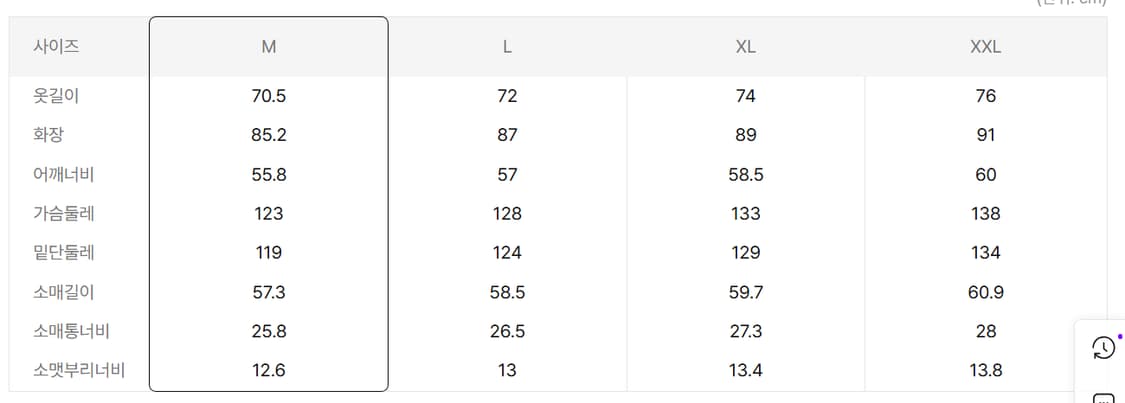The height and width of the screenshot is (403, 1125).
Task: Open the chat bubble icon below history
Action: 1103,398
